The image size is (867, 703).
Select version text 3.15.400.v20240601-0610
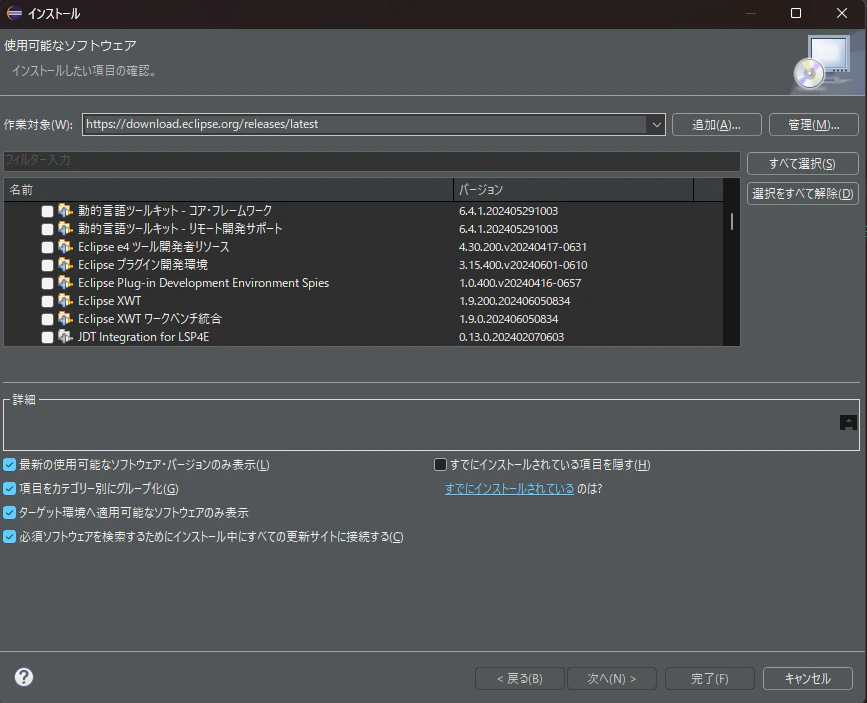tap(523, 265)
